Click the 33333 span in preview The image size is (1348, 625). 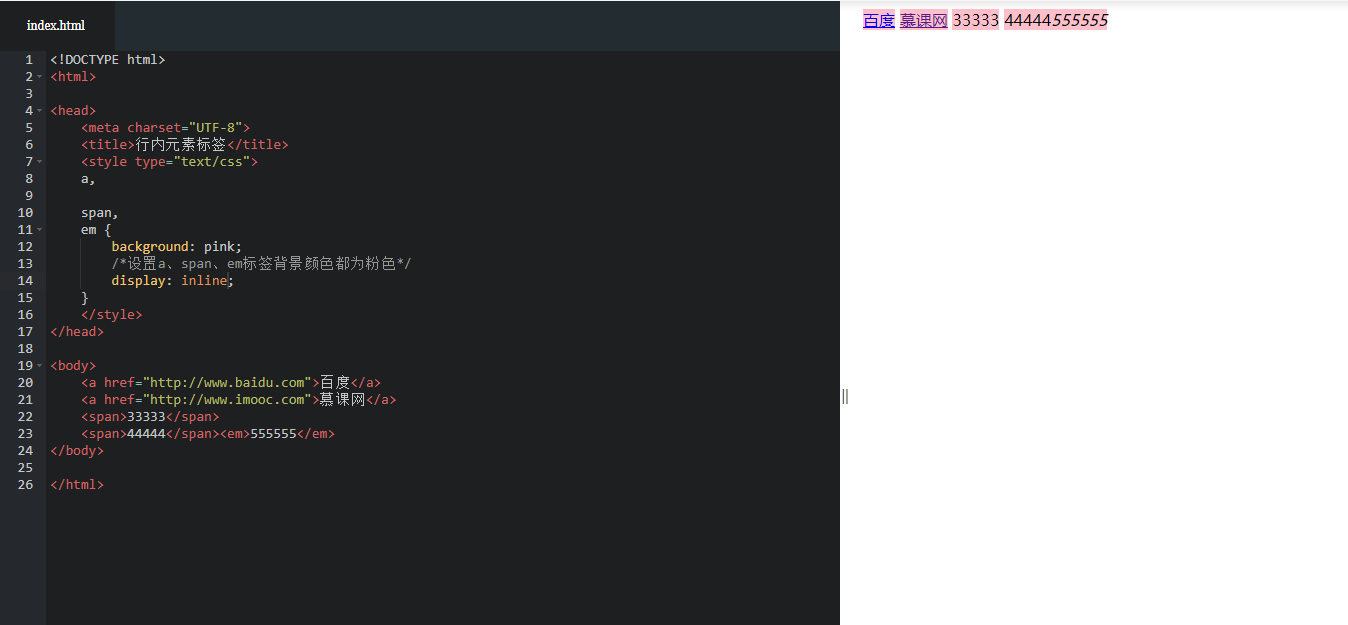(x=976, y=20)
